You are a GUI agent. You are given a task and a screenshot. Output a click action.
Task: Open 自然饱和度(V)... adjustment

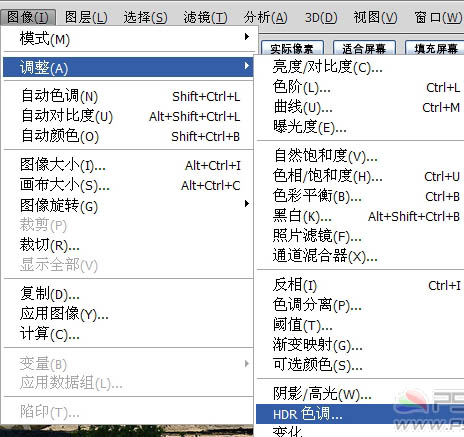[360, 156]
